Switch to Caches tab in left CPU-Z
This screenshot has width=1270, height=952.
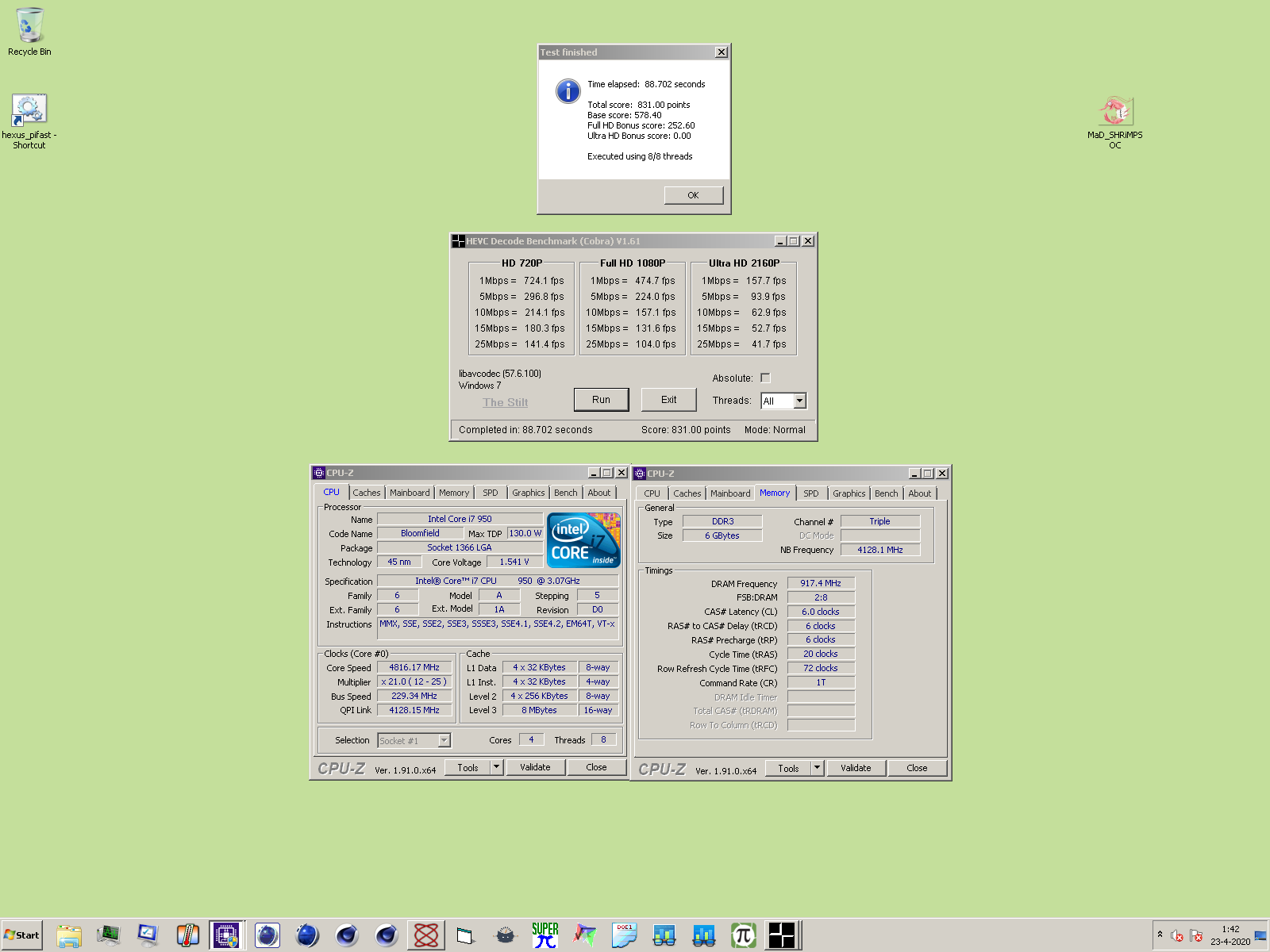tap(367, 493)
